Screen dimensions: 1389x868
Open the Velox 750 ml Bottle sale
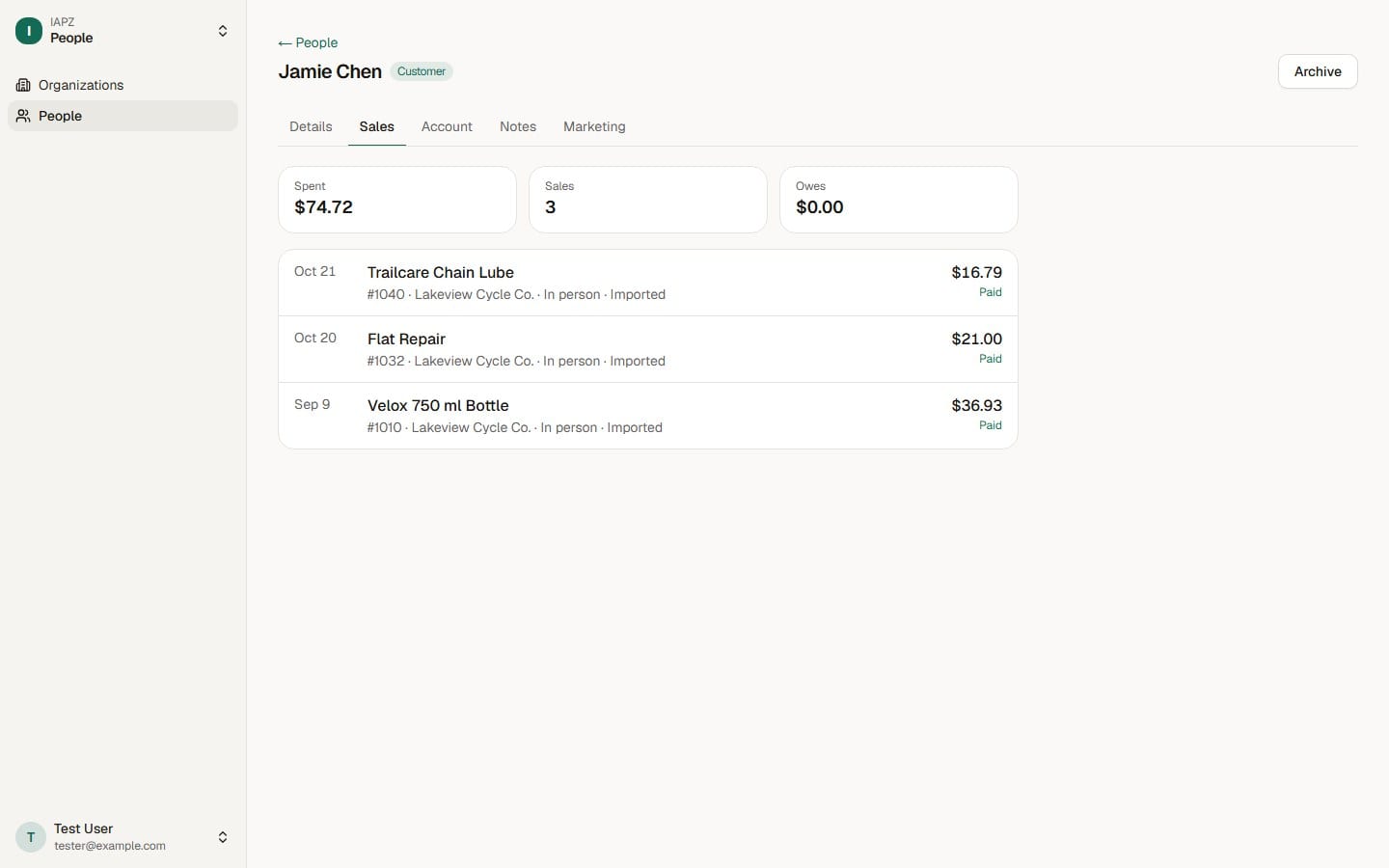click(648, 416)
